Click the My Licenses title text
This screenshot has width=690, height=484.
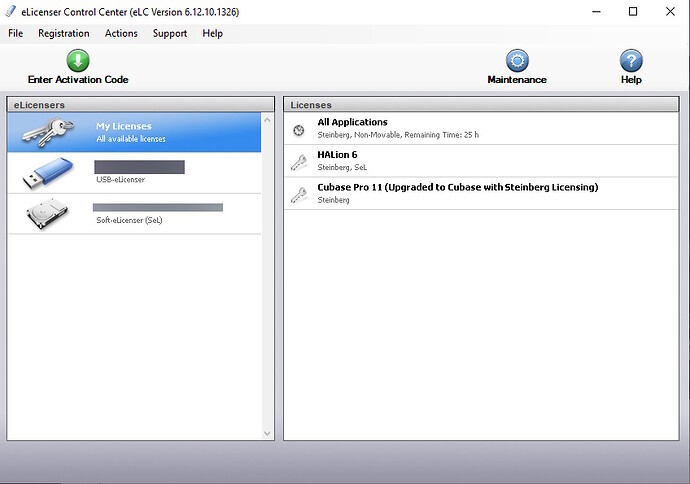124,126
